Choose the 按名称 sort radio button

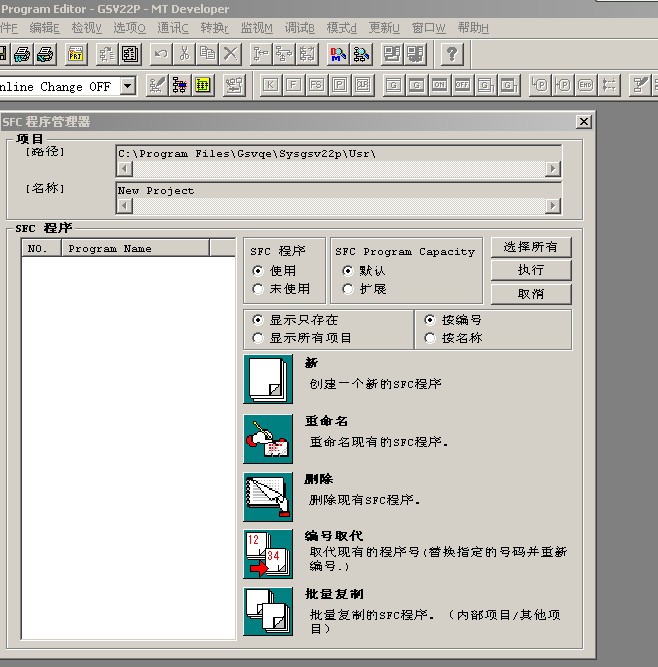[x=430, y=338]
